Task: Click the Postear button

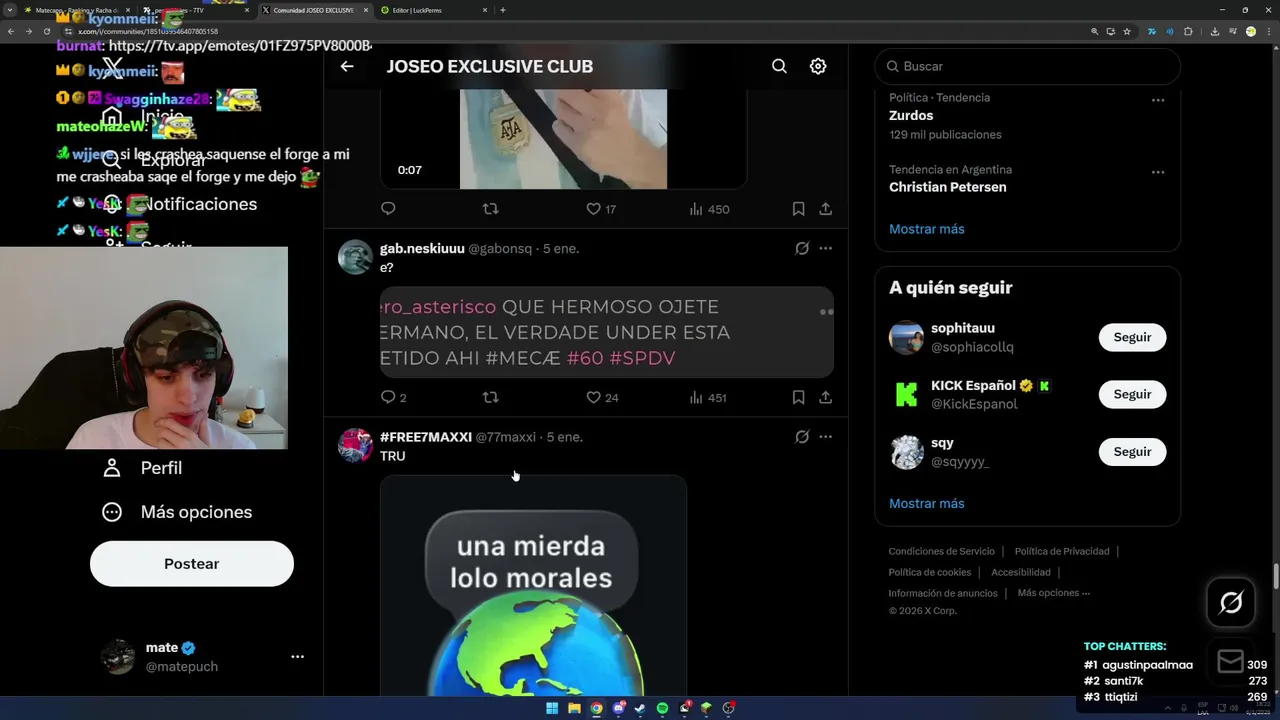Action: pyautogui.click(x=192, y=564)
